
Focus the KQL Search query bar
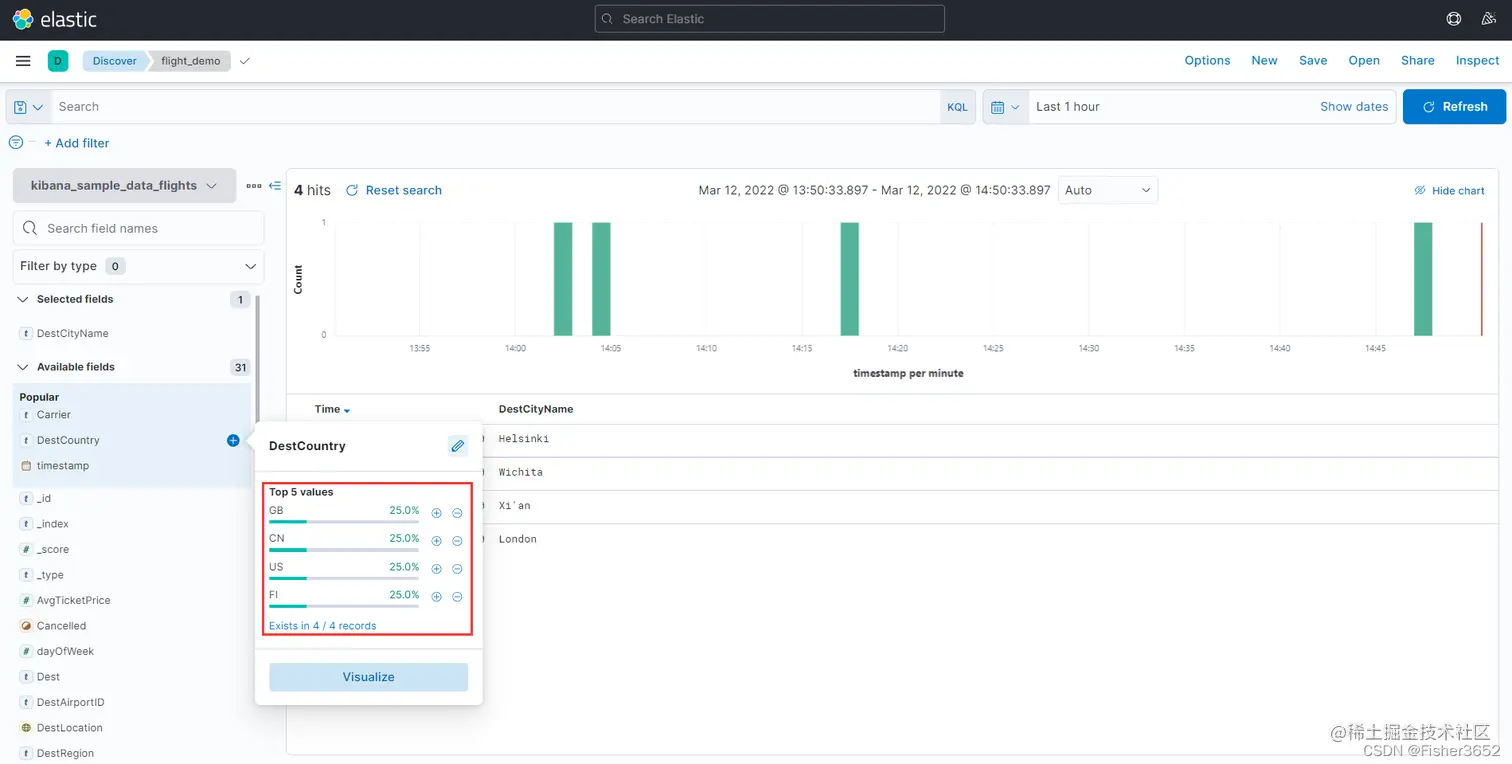495,107
